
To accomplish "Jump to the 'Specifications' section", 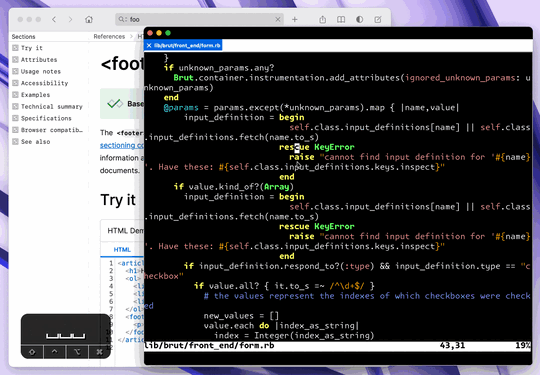I will [46, 118].
